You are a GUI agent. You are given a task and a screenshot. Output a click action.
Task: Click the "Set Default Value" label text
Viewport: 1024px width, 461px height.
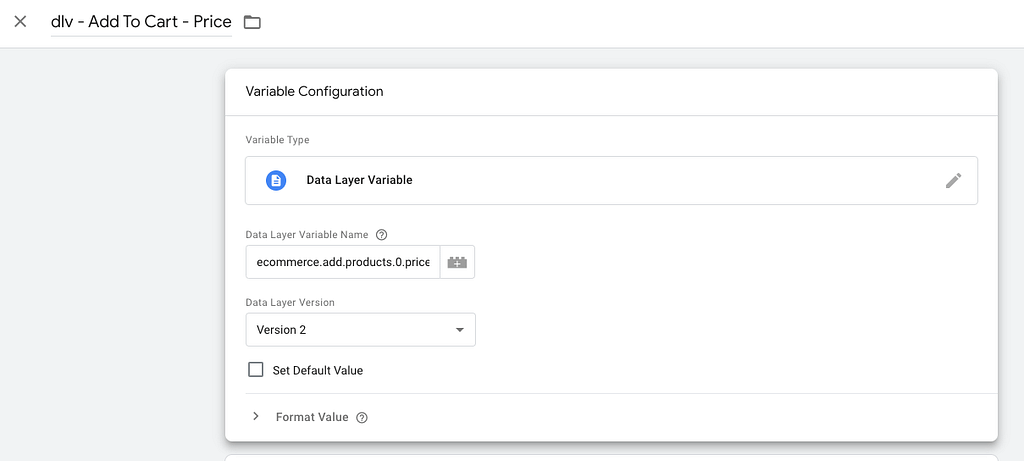[x=317, y=370]
